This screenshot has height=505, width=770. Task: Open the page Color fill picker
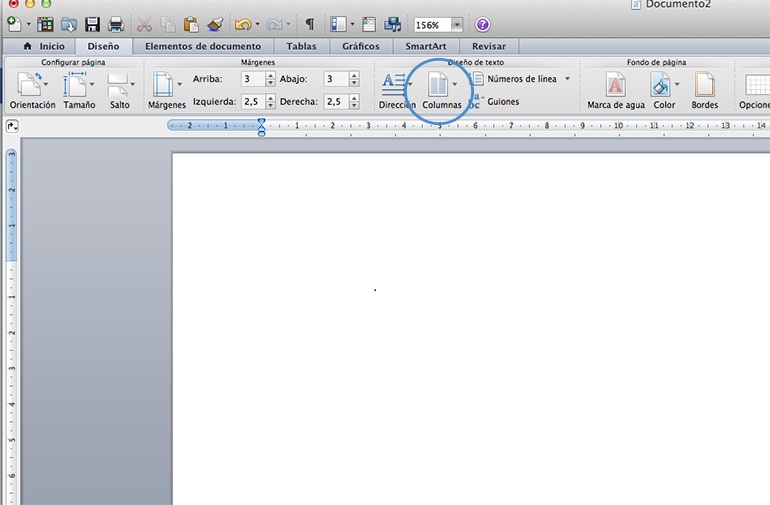pos(664,90)
